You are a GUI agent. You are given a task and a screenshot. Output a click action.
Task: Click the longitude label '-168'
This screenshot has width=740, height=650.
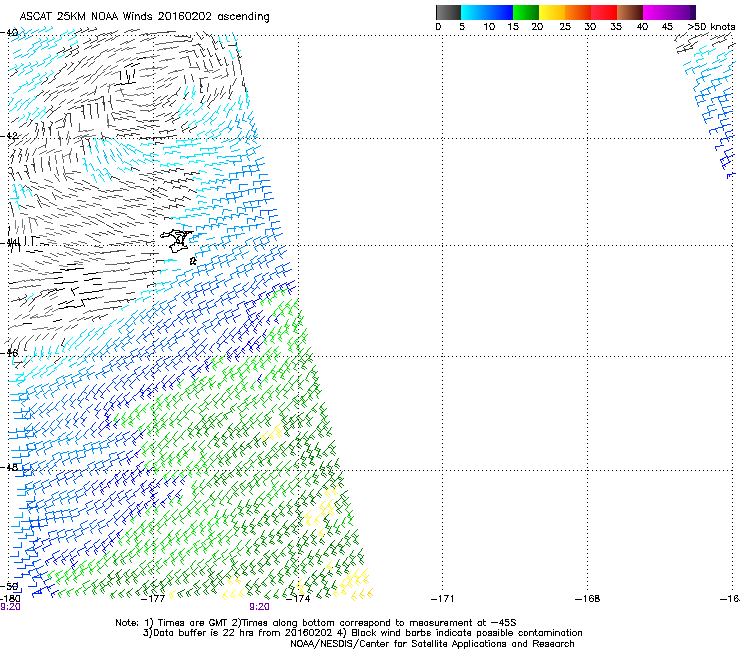tap(587, 599)
